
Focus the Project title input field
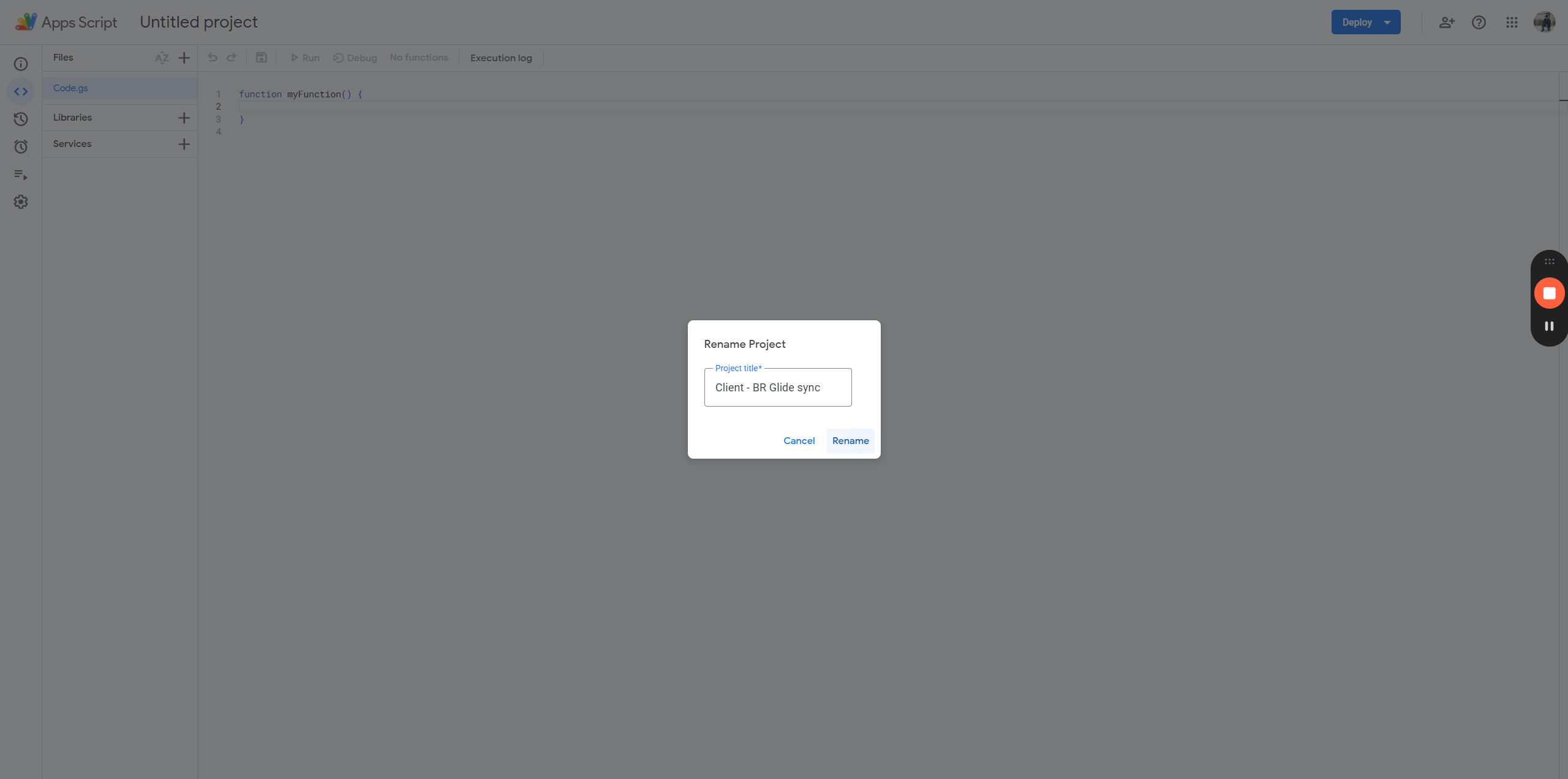click(778, 387)
